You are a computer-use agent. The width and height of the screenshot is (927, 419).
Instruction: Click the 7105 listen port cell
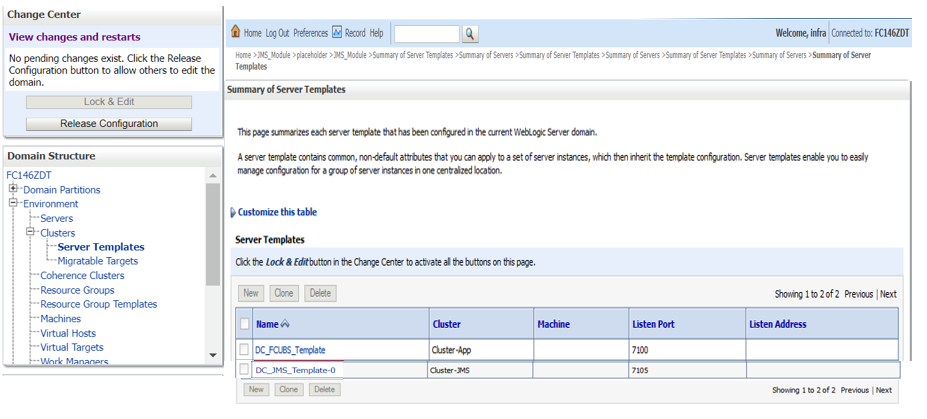coord(687,370)
